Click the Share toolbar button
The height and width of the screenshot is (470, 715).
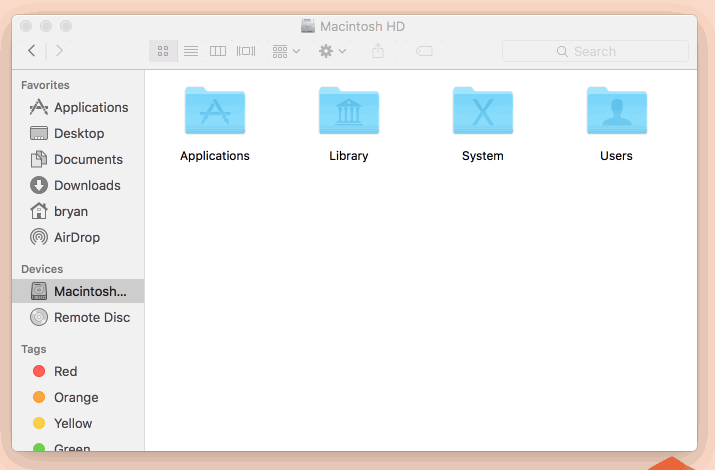pyautogui.click(x=378, y=51)
